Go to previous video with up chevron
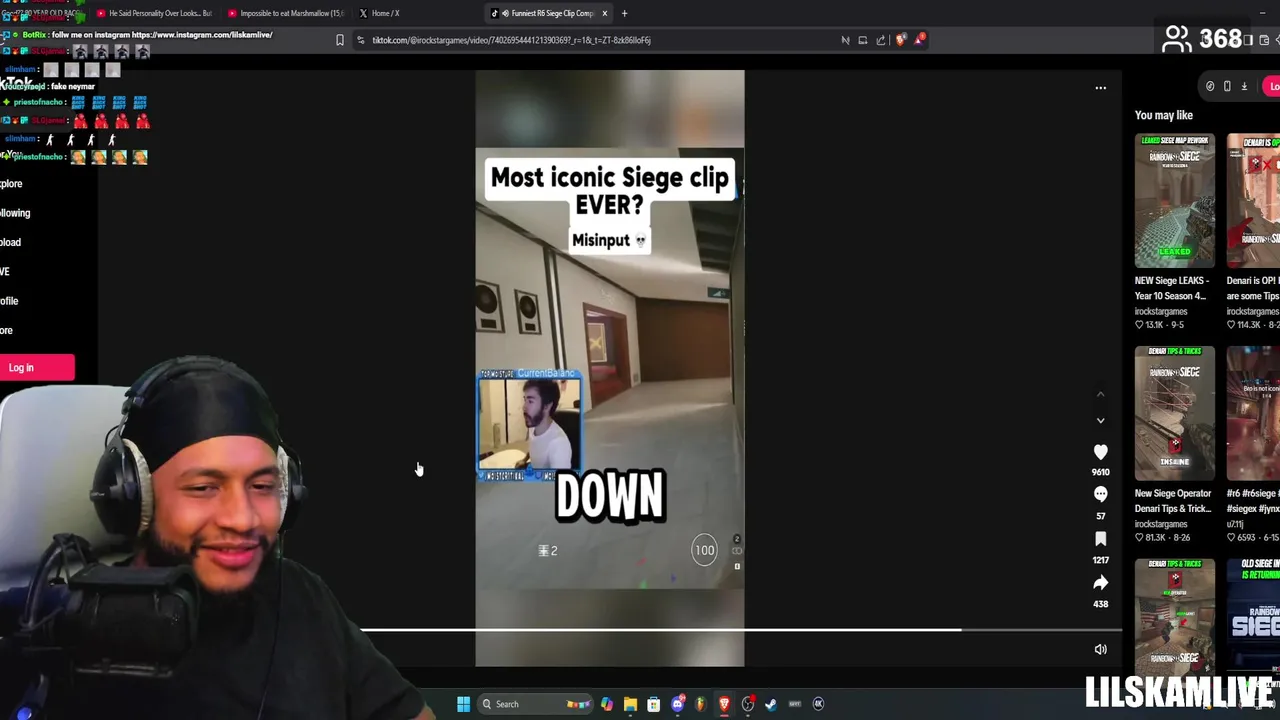Viewport: 1280px width, 720px height. [1100, 395]
